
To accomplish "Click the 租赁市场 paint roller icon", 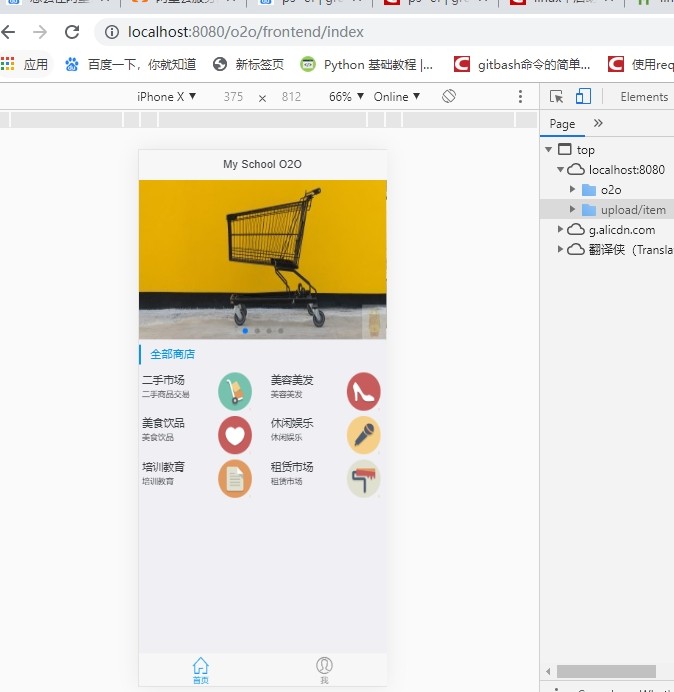I will [x=363, y=479].
